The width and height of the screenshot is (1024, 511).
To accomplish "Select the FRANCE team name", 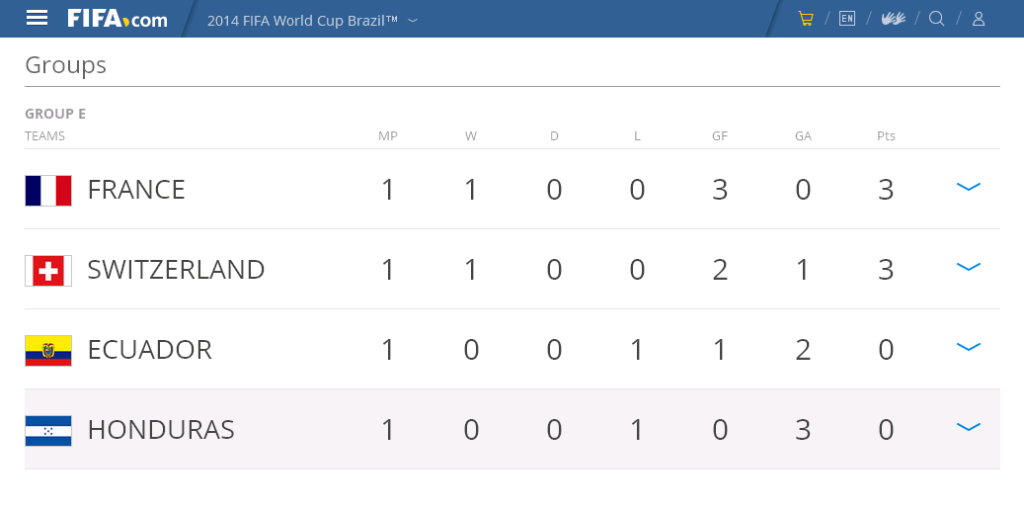I will pyautogui.click(x=136, y=190).
